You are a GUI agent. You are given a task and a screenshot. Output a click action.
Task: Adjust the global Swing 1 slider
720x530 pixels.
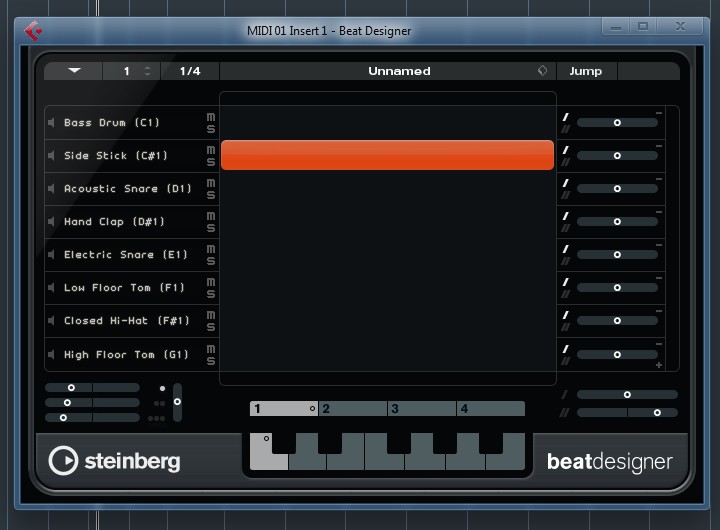(627, 395)
